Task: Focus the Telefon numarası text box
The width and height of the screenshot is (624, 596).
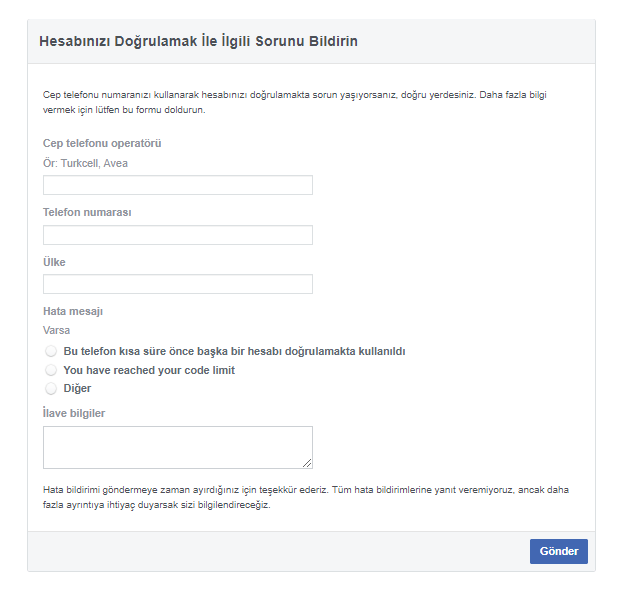Action: point(177,235)
